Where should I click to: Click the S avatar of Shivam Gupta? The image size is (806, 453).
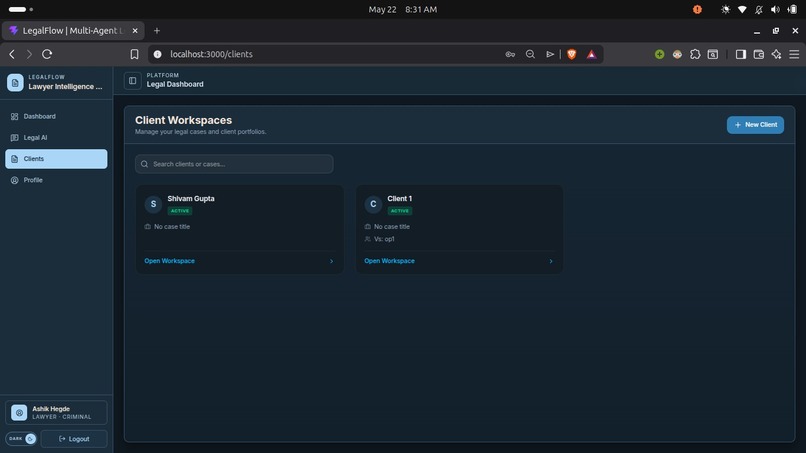click(x=153, y=204)
